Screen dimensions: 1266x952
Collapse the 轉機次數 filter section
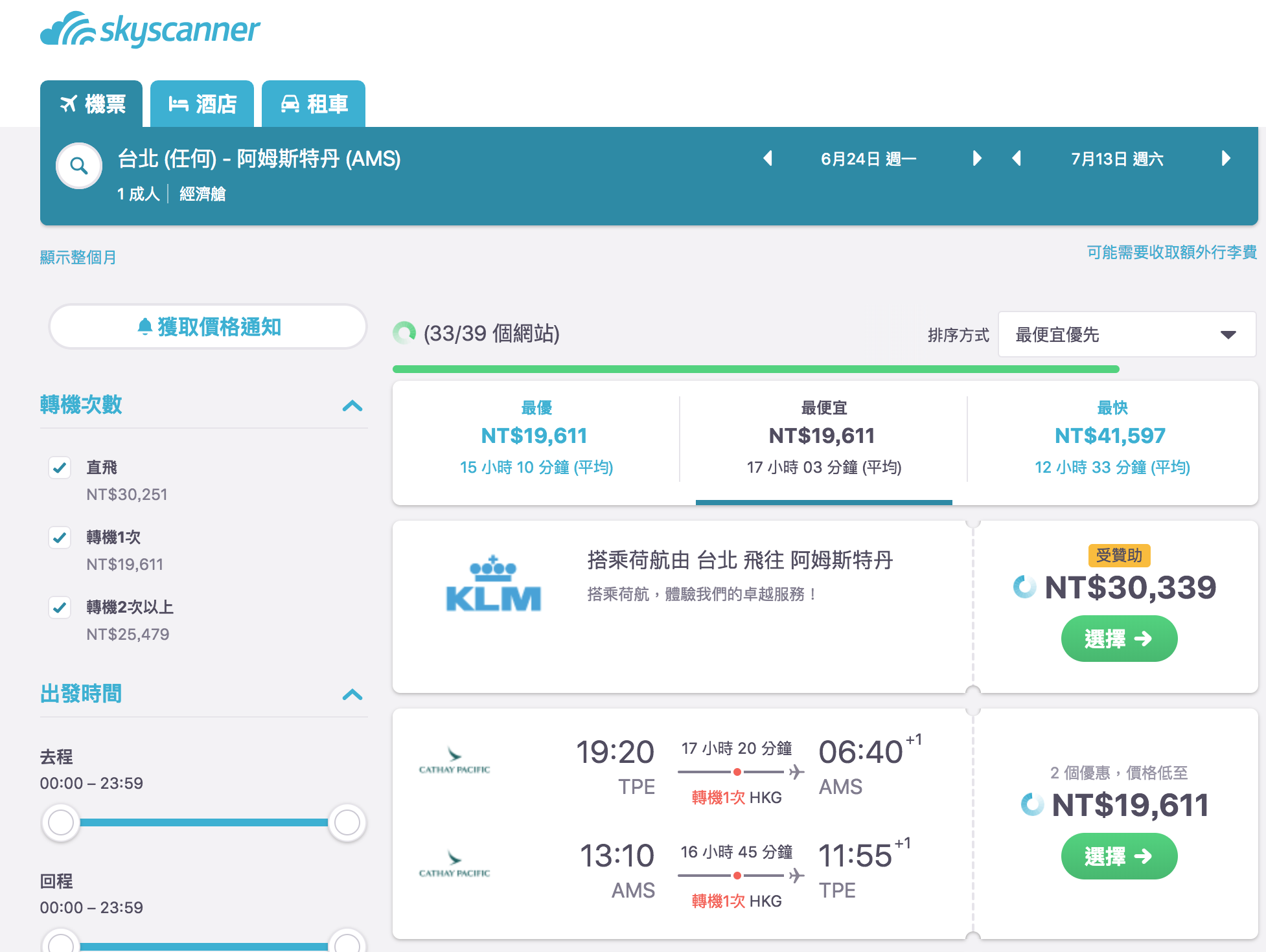click(352, 406)
